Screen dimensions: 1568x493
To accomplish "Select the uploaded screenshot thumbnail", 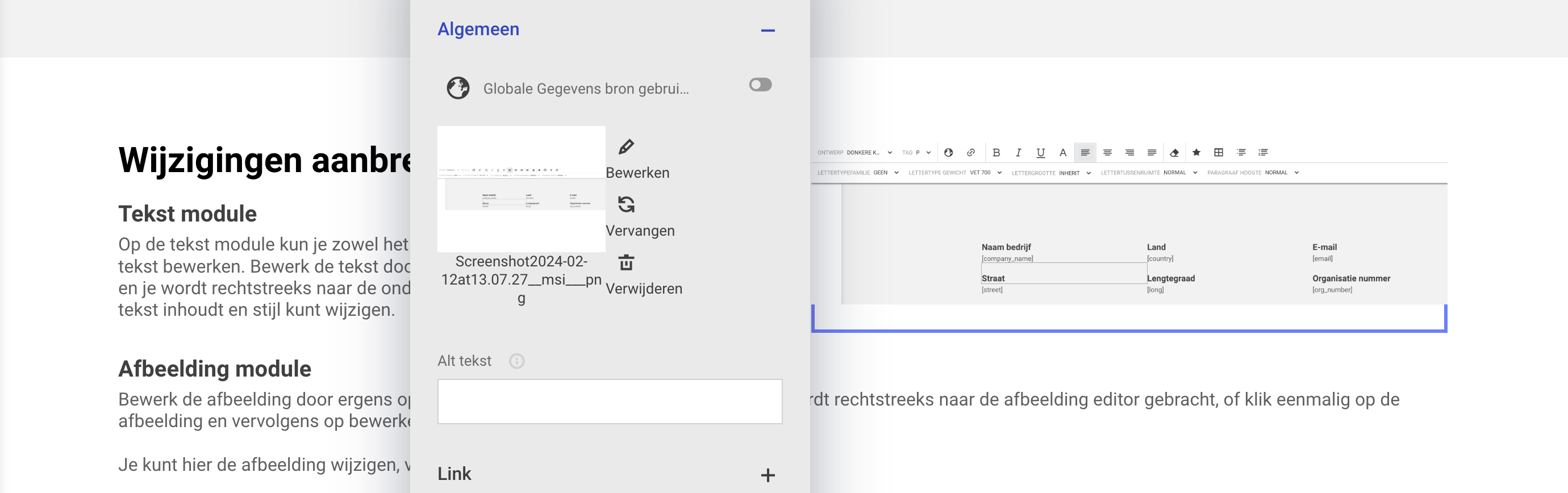I will 521,189.
